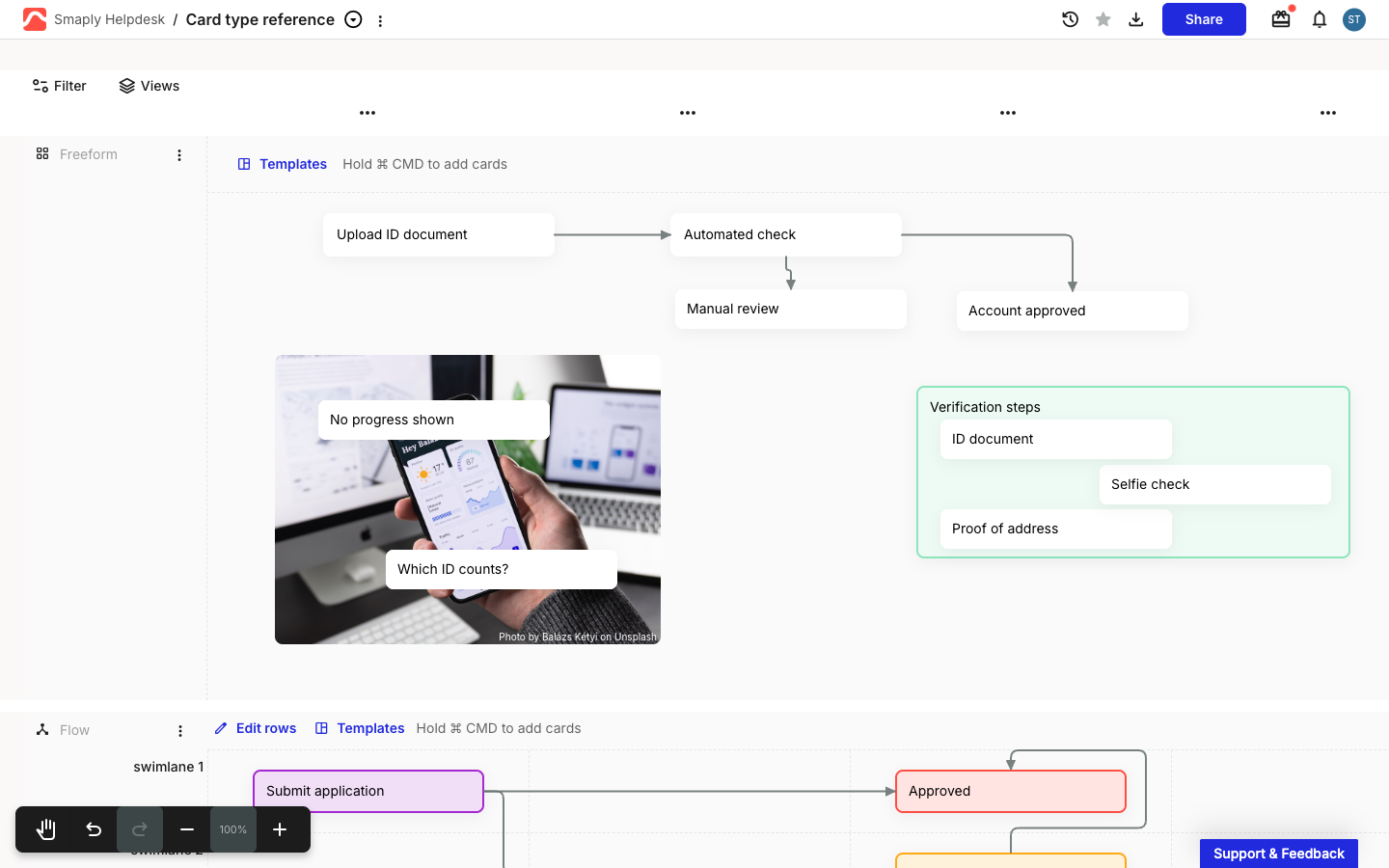This screenshot has width=1389, height=868.
Task: Select the Upload ID document card
Action: 439,234
